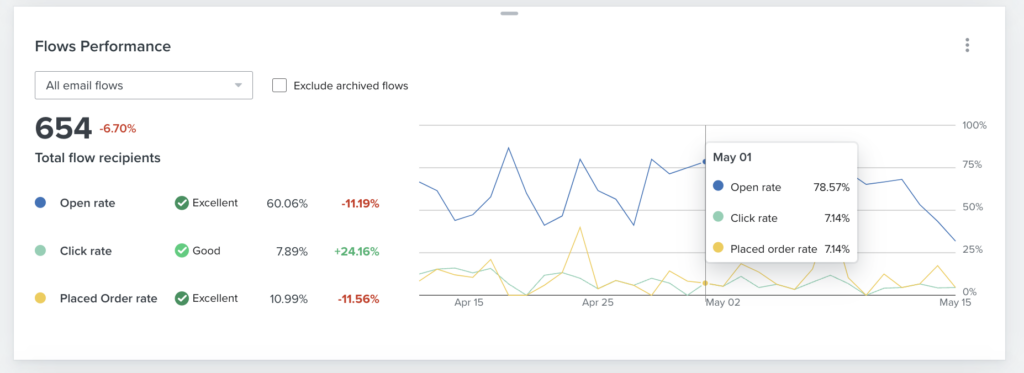The width and height of the screenshot is (1024, 373).
Task: Click the 50% y-axis label
Action: pyautogui.click(x=973, y=208)
